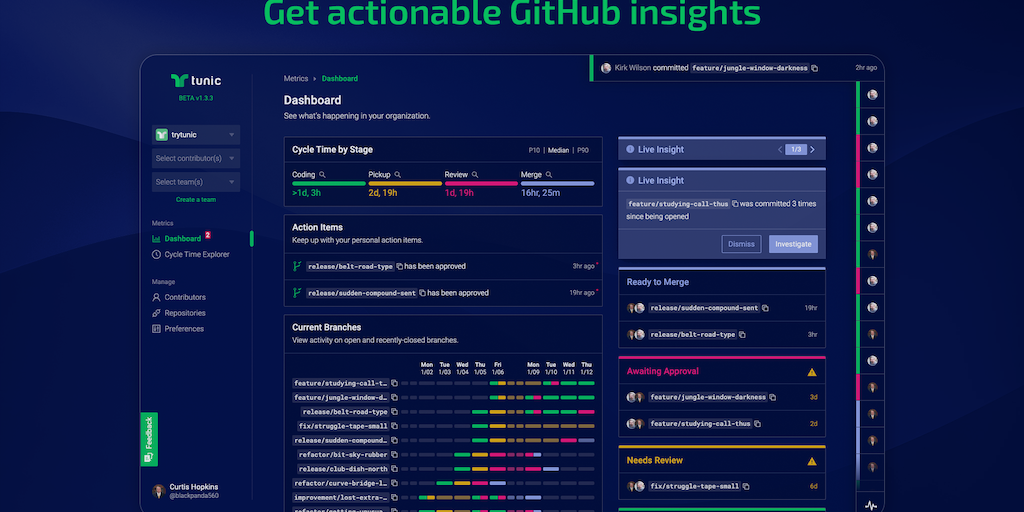Viewport: 1024px width, 512px height.
Task: Click Needs Review warning triangle icon
Action: tap(812, 461)
